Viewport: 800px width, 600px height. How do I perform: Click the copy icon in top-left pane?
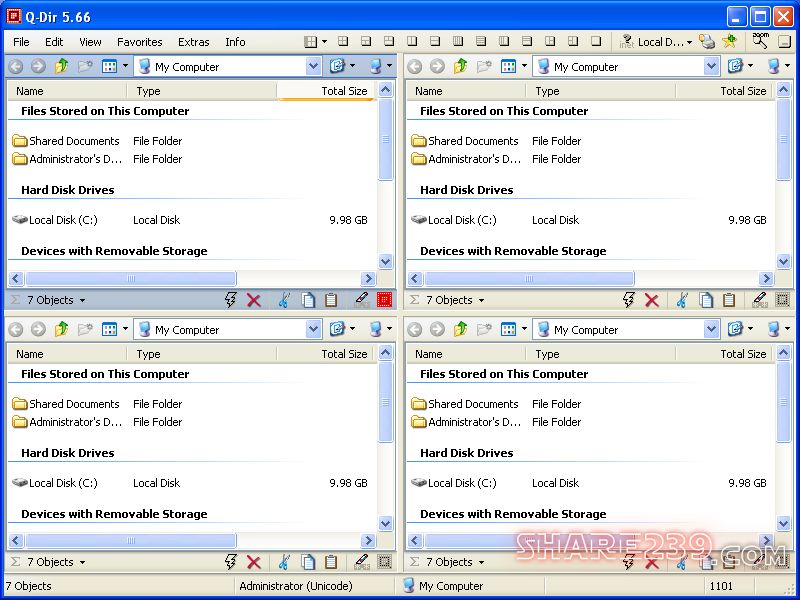[x=308, y=300]
